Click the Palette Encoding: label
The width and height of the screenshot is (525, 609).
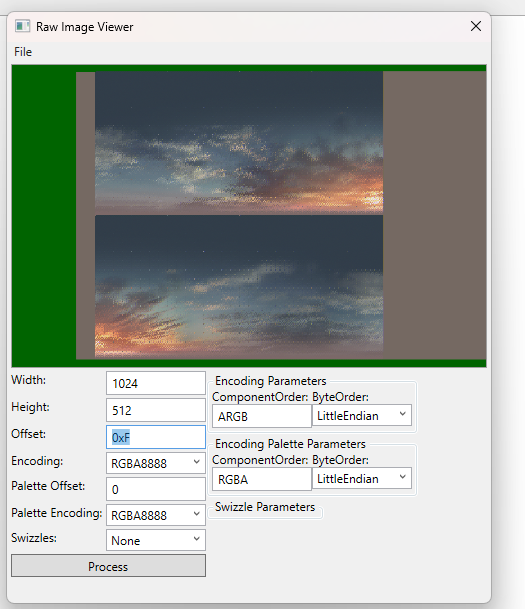57,513
